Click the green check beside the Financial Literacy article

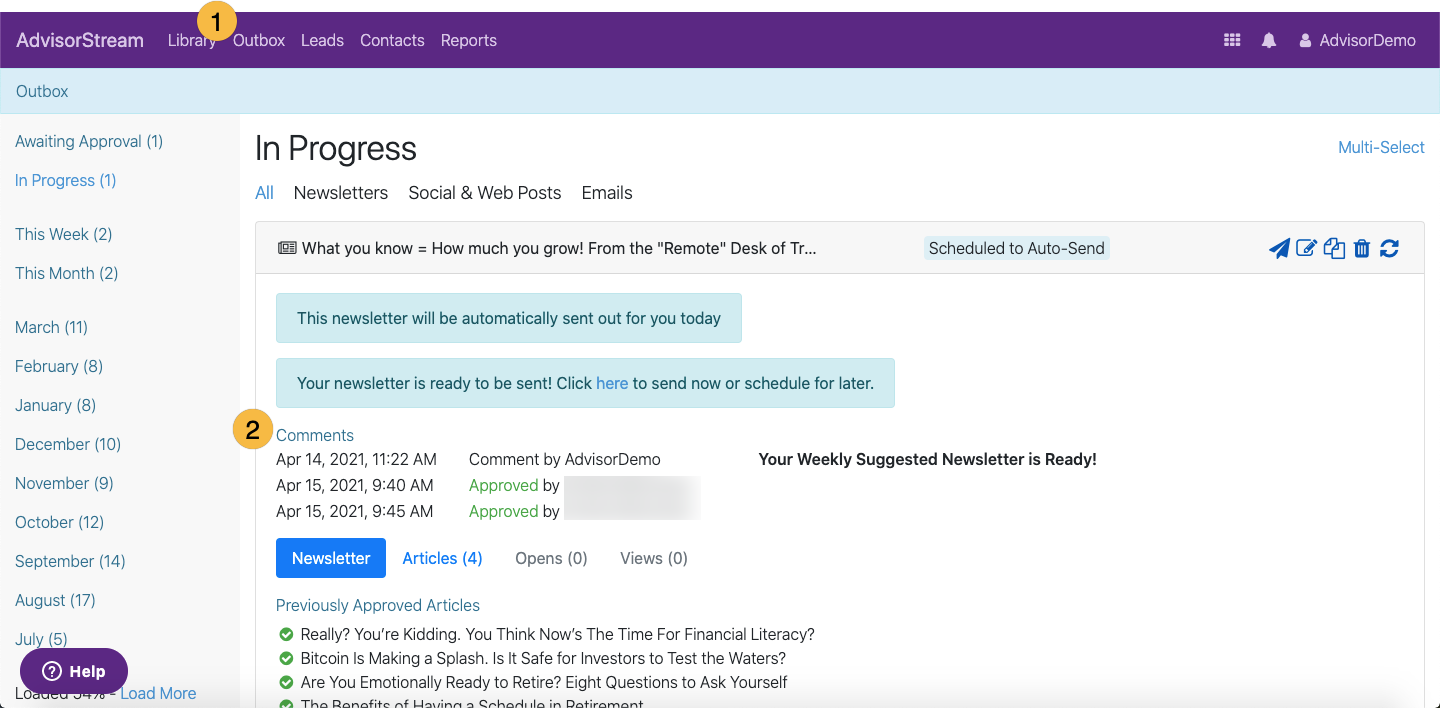[286, 634]
